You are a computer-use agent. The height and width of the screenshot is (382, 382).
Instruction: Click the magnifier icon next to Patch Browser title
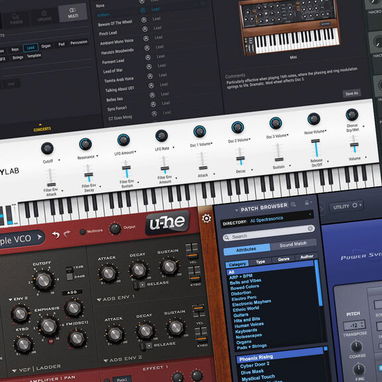[293, 204]
